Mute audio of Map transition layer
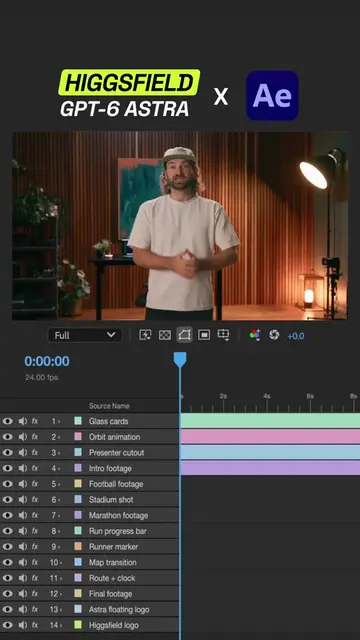 click(x=23, y=562)
